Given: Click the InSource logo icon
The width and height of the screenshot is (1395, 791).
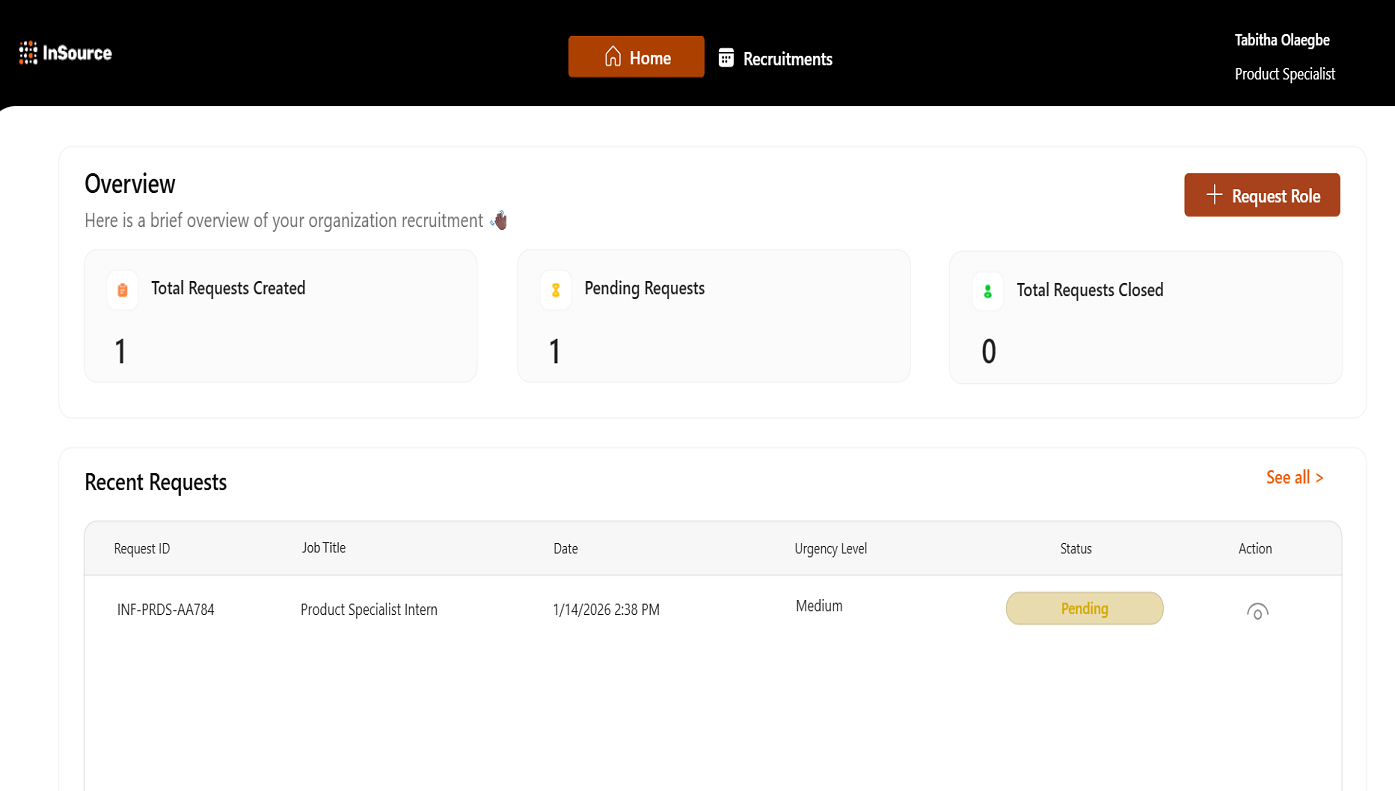Looking at the screenshot, I should pos(28,53).
